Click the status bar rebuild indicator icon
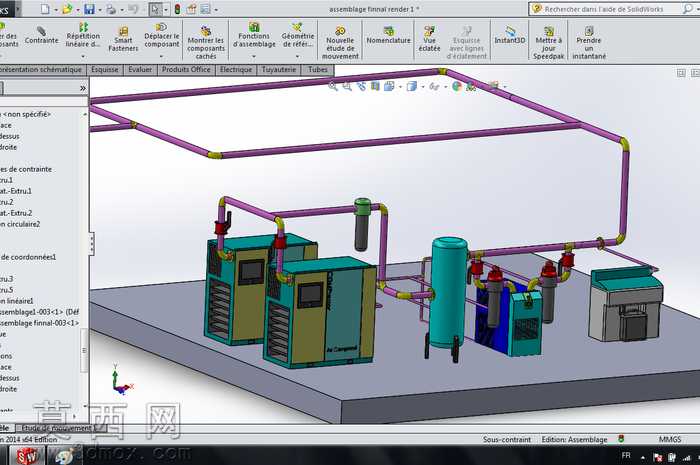 [x=621, y=439]
